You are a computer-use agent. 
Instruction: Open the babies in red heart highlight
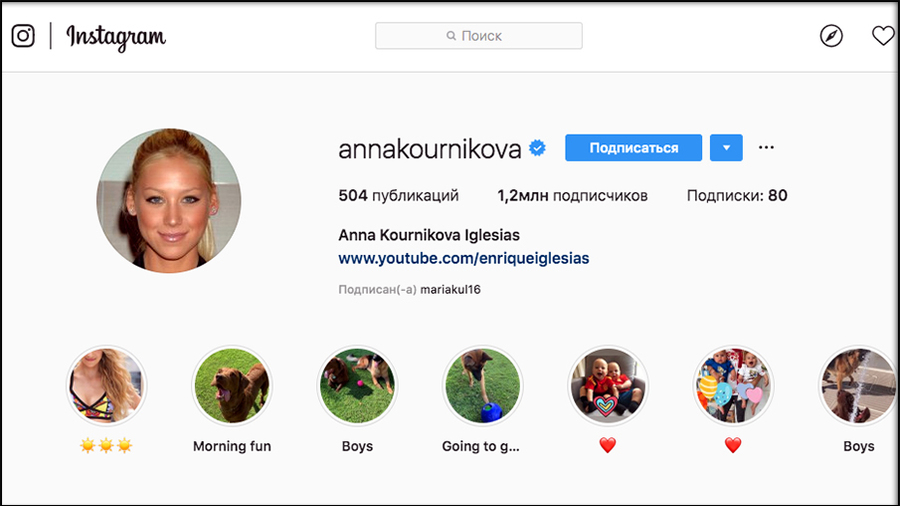pos(608,386)
